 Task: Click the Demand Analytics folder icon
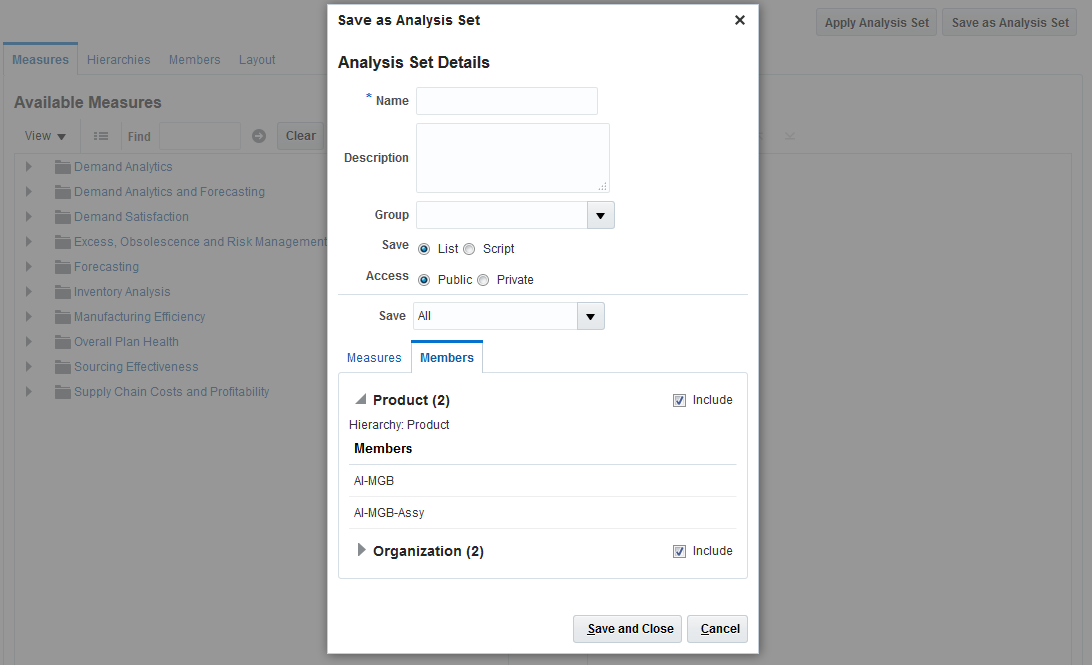(x=63, y=167)
